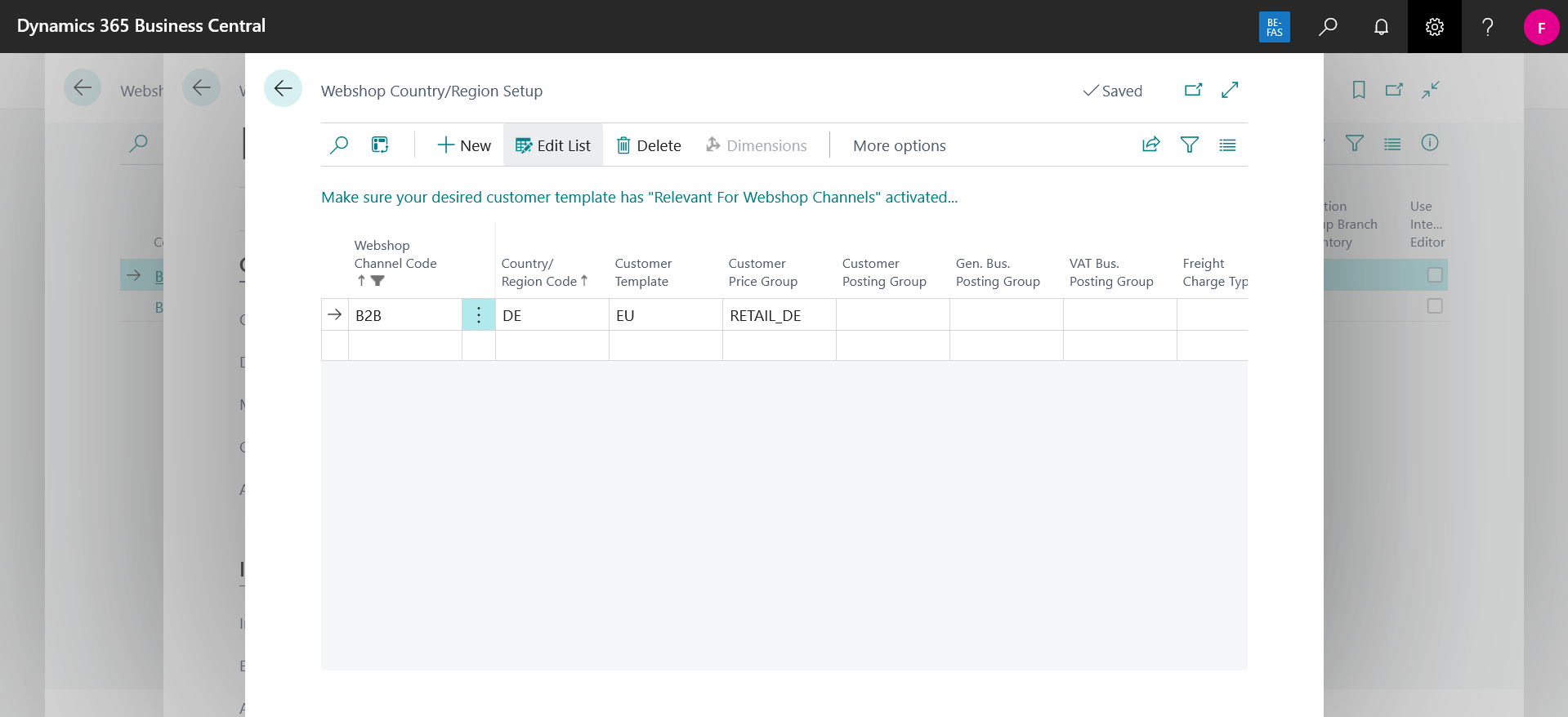Open the help question mark

[x=1488, y=27]
